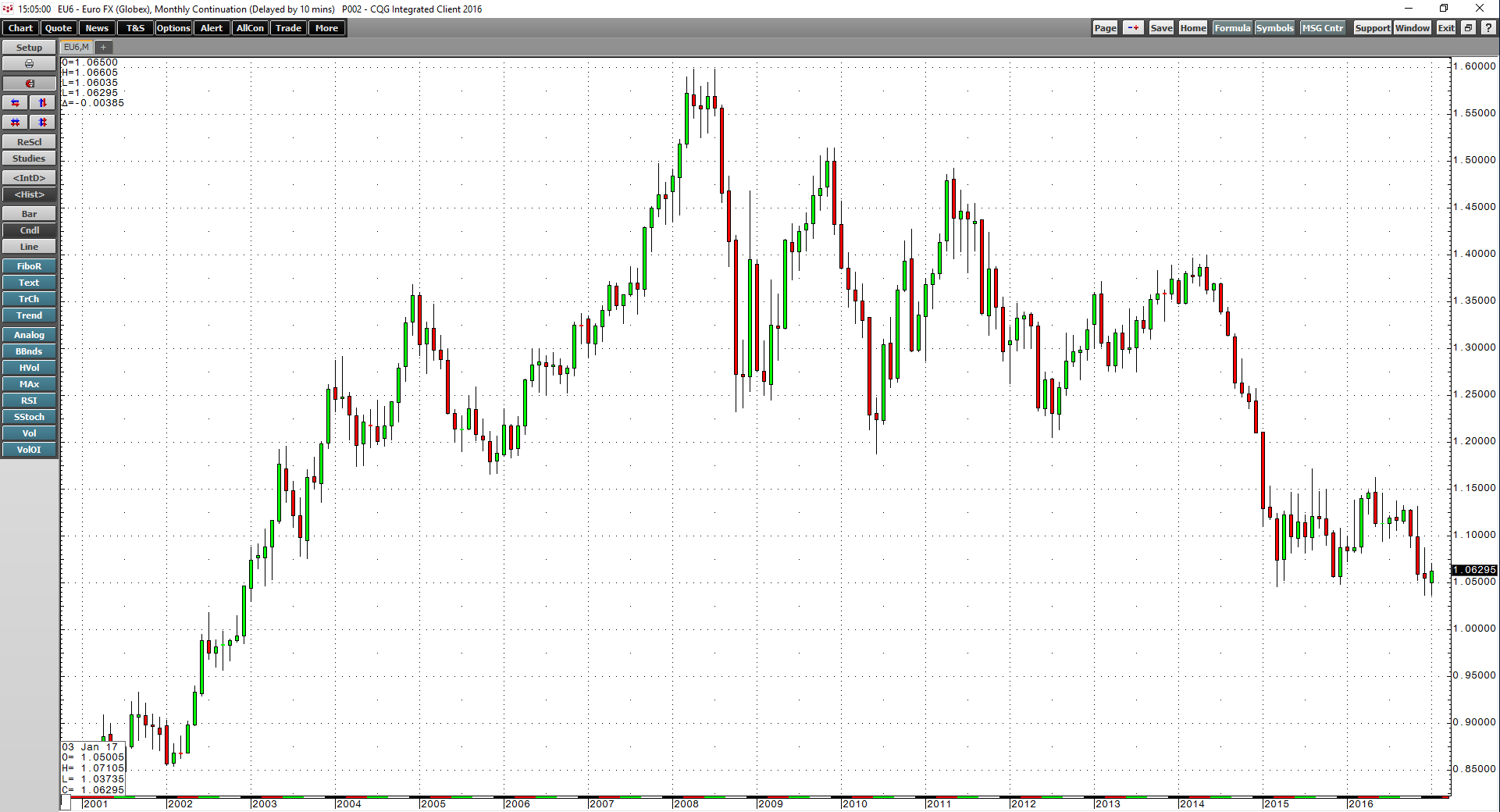Select the Trend line tool
The height and width of the screenshot is (812, 1500).
pyautogui.click(x=29, y=315)
